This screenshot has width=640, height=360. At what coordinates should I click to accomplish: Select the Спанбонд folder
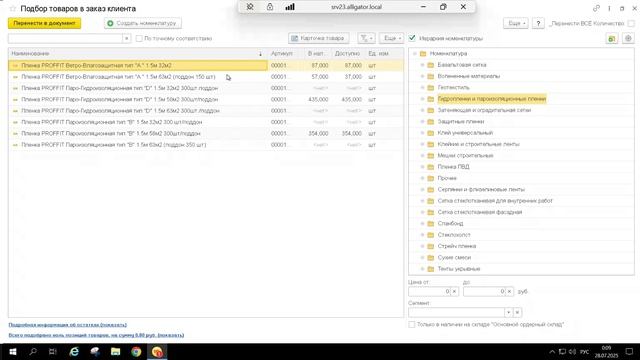point(450,223)
